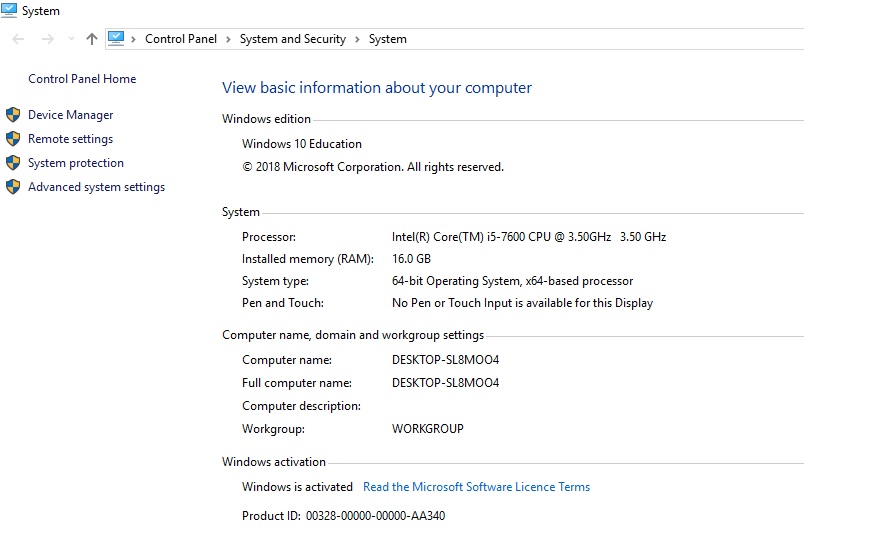Viewport: 883px width, 550px height.
Task: Click the computer icon in address bar
Action: [116, 38]
